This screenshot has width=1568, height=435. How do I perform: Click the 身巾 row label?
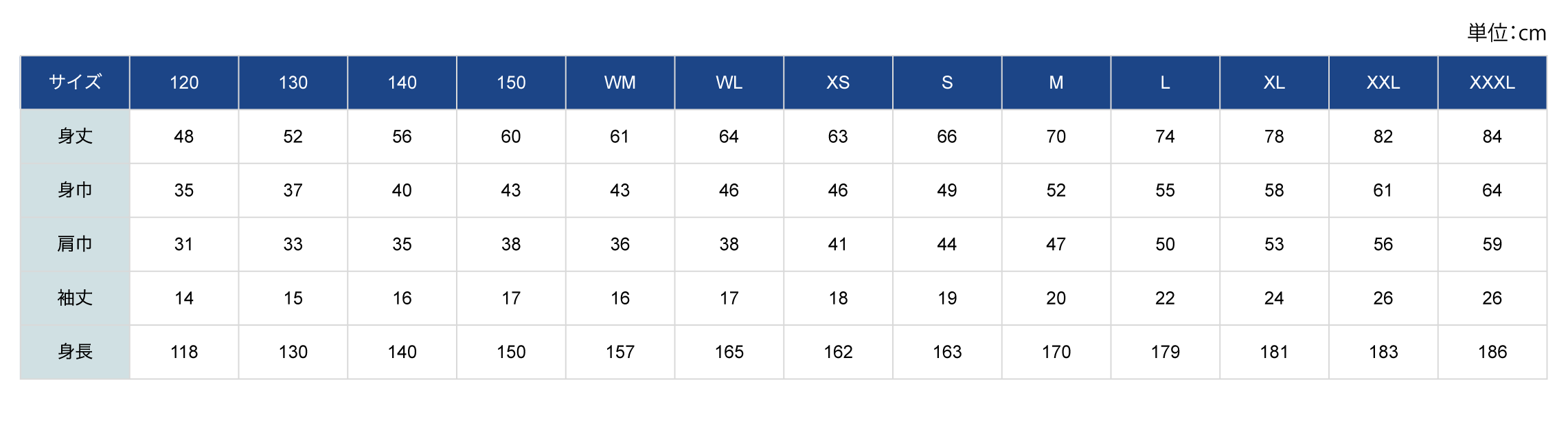(75, 190)
